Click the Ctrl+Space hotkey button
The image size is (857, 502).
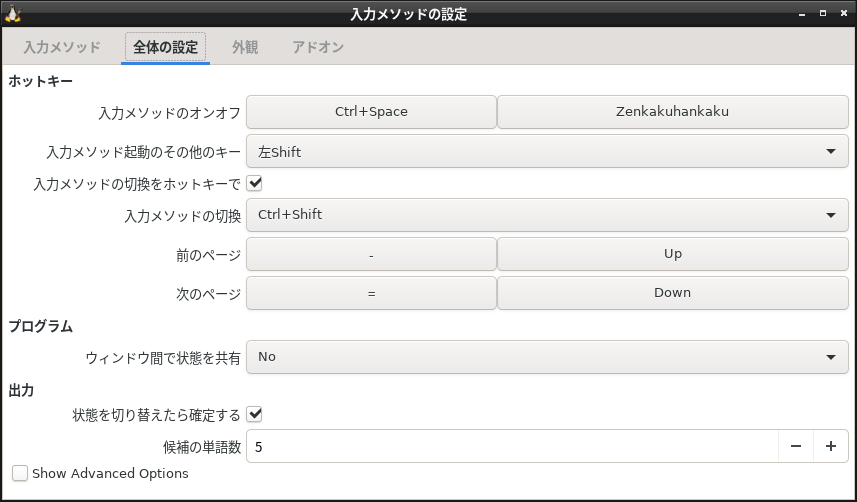[x=371, y=112]
